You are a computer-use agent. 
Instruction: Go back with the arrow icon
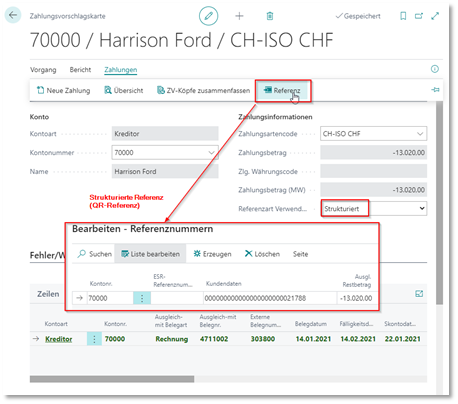point(13,15)
